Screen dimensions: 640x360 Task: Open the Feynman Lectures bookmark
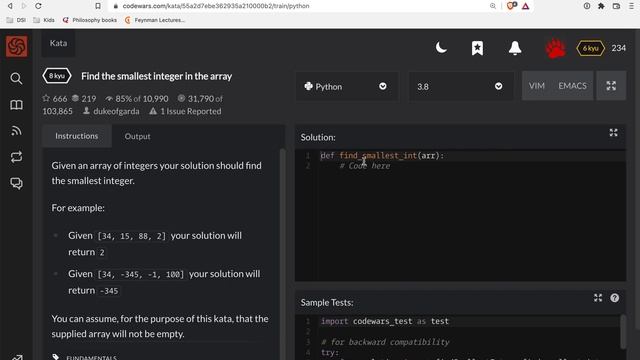[155, 20]
